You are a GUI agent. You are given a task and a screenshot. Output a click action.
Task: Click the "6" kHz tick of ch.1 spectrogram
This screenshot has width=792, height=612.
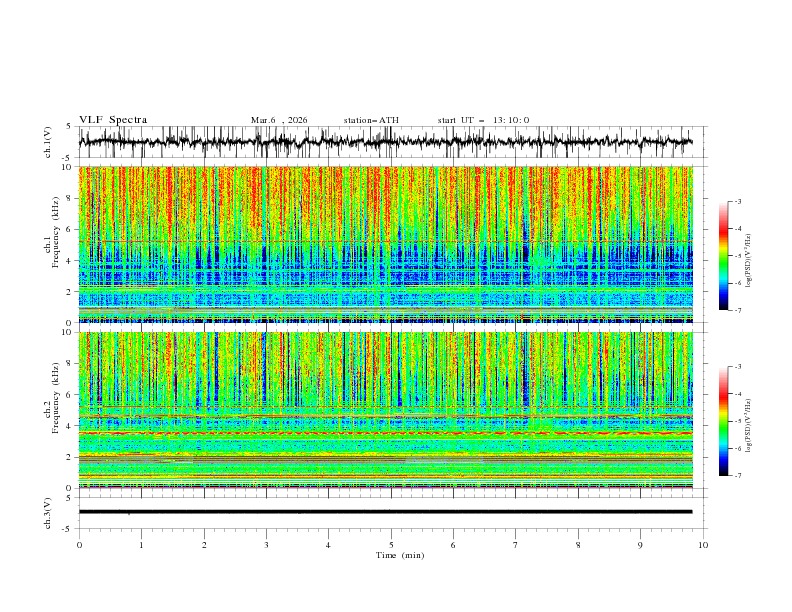coord(69,229)
